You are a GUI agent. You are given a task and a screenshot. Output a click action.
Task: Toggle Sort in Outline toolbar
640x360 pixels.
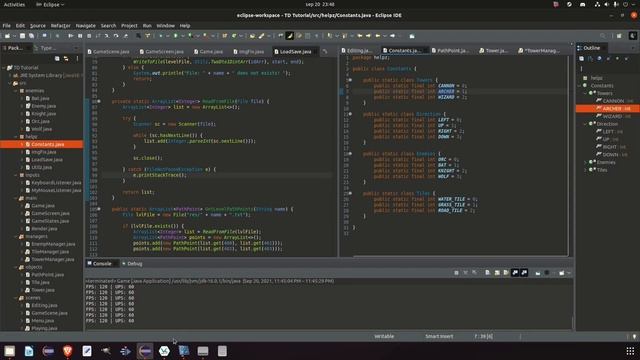coord(590,59)
